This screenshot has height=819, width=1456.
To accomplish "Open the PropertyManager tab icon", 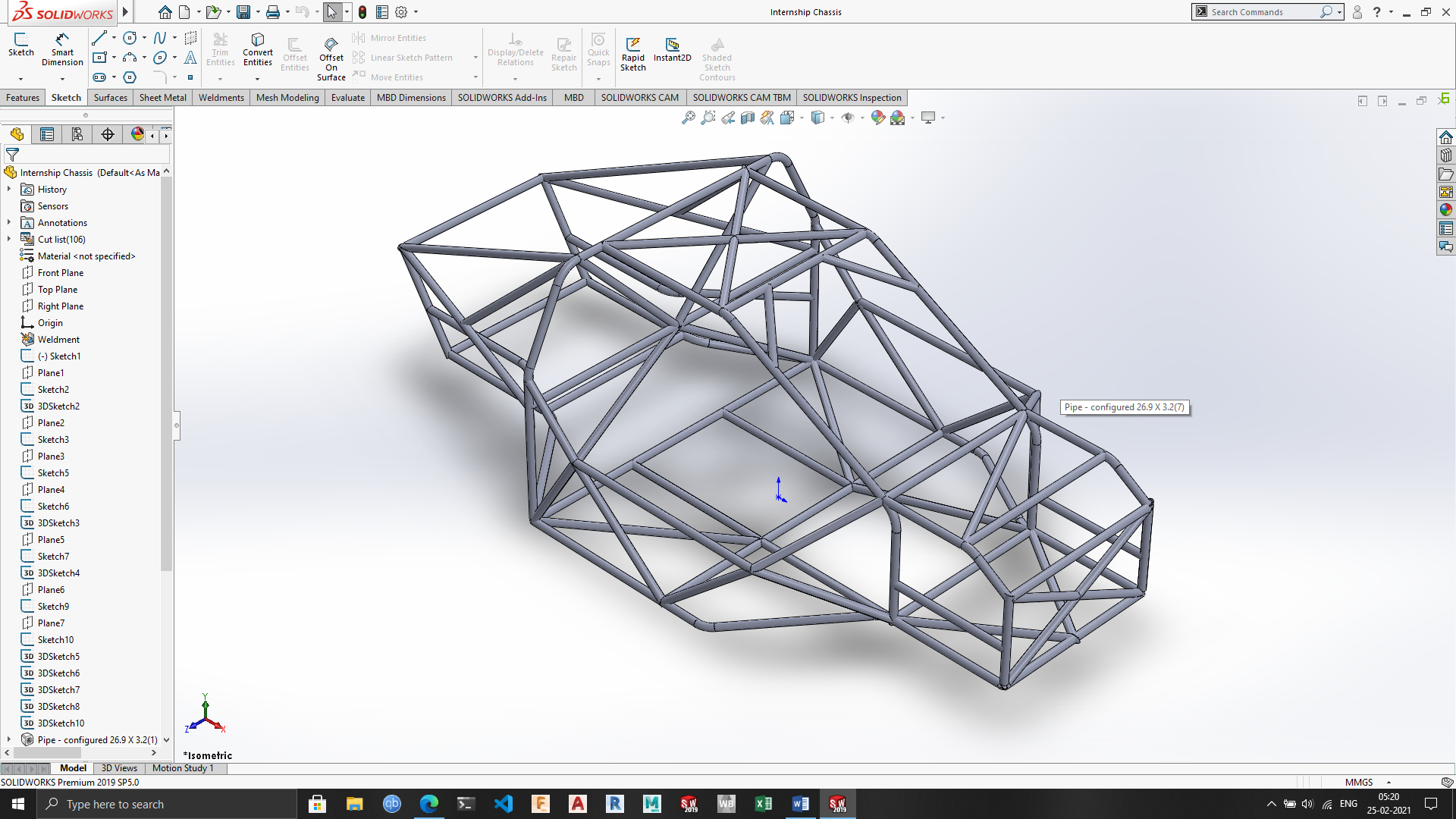I will pos(47,134).
